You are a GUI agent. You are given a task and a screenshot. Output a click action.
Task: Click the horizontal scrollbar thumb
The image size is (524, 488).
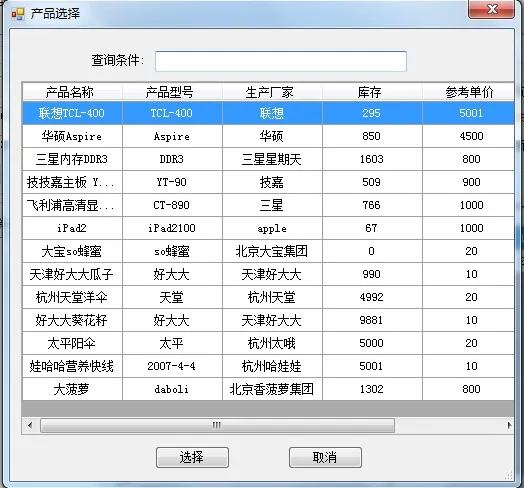tap(217, 425)
